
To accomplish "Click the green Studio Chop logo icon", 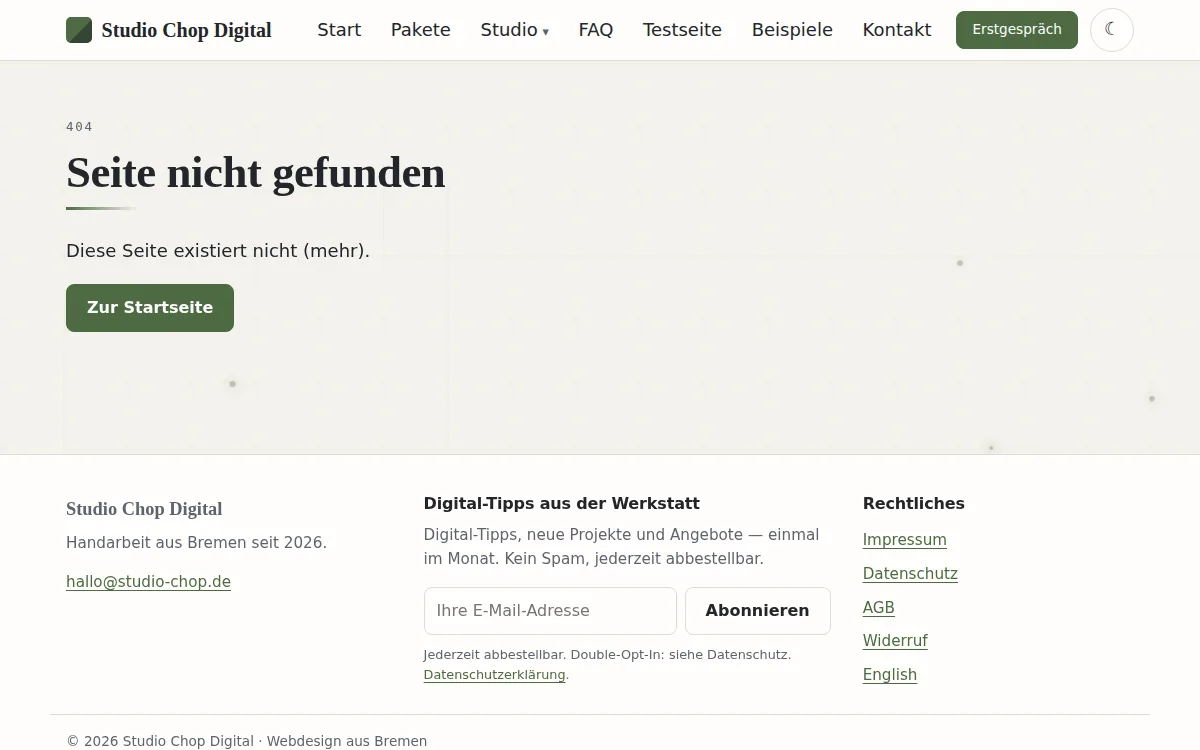I will (x=79, y=30).
